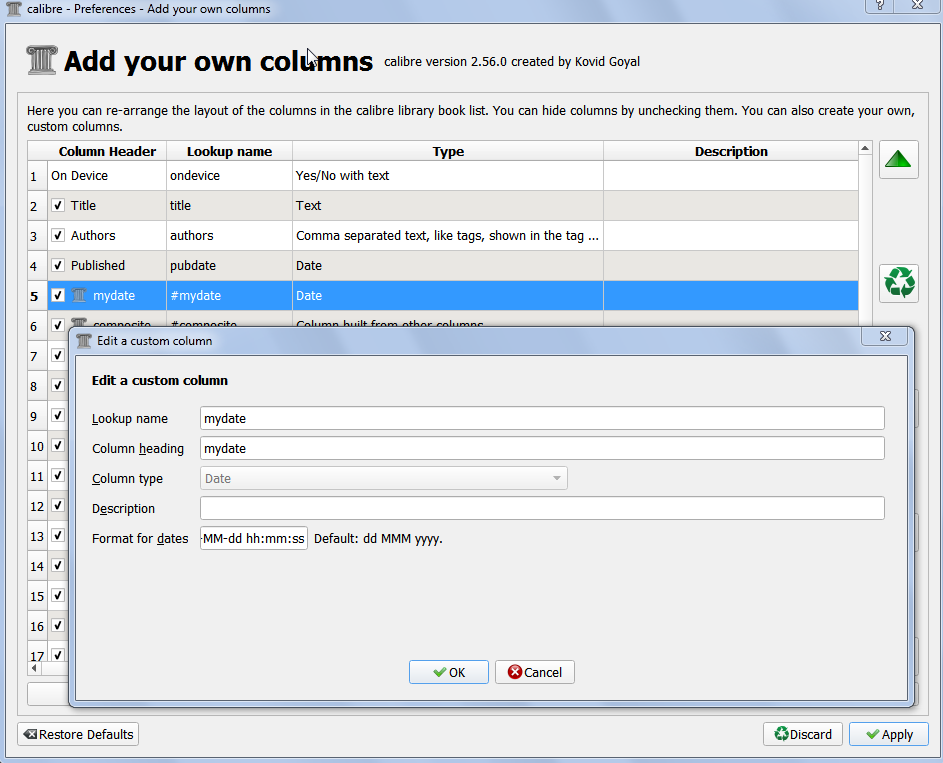Screen dimensions: 943x763
Task: Click the 'authors' lookup name cell
Action: pos(230,235)
